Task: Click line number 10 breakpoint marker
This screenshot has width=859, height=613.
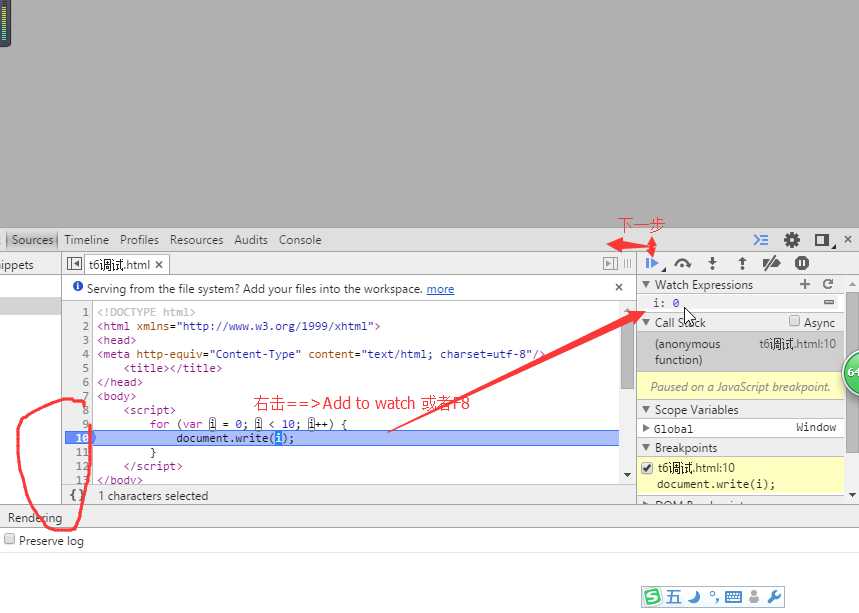Action: click(81, 438)
